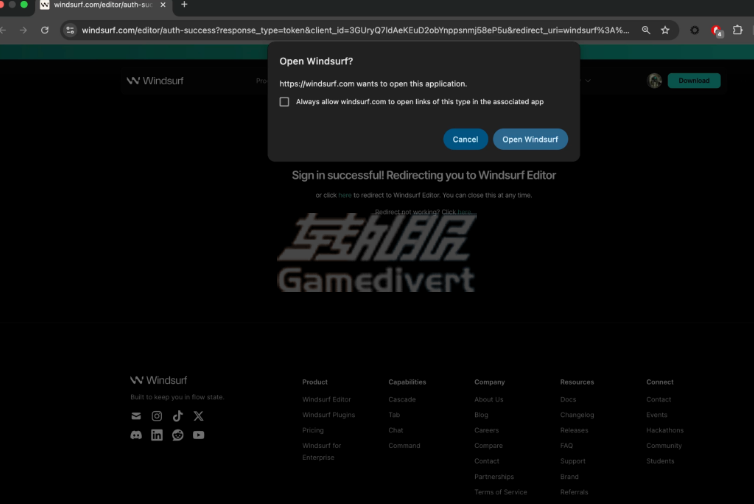Open the Cascade footer link
Screen dimensions: 754x504
[402, 400]
